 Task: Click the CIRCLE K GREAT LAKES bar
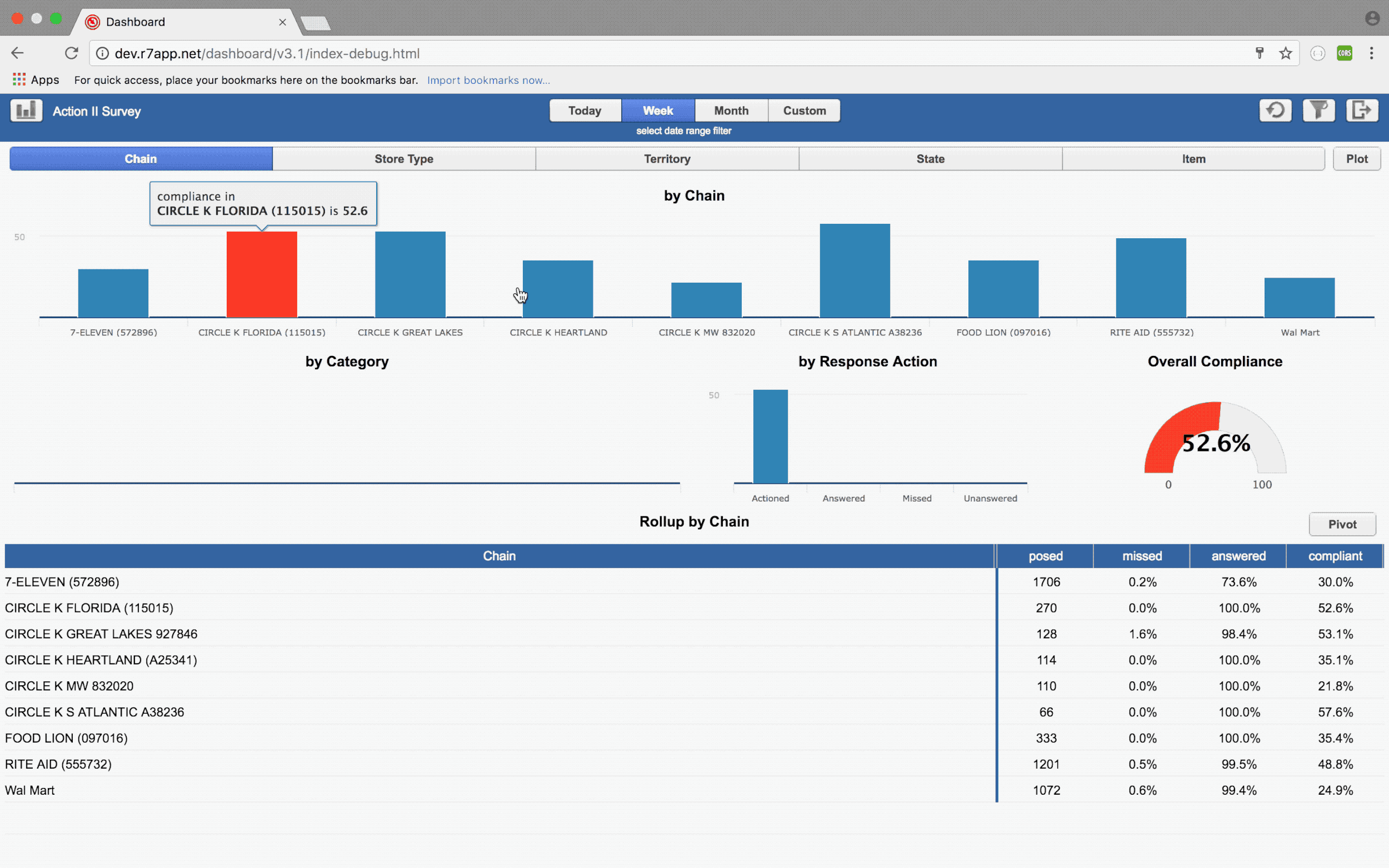coord(410,274)
